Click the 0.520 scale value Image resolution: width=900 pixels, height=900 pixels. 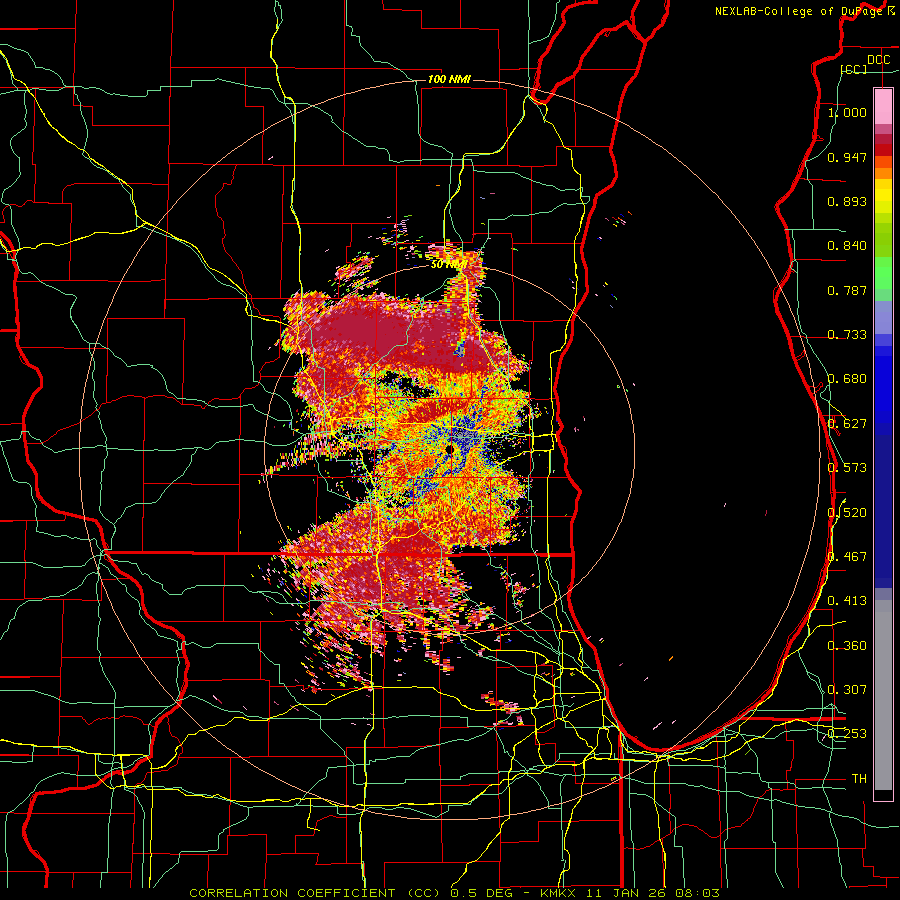coord(847,512)
